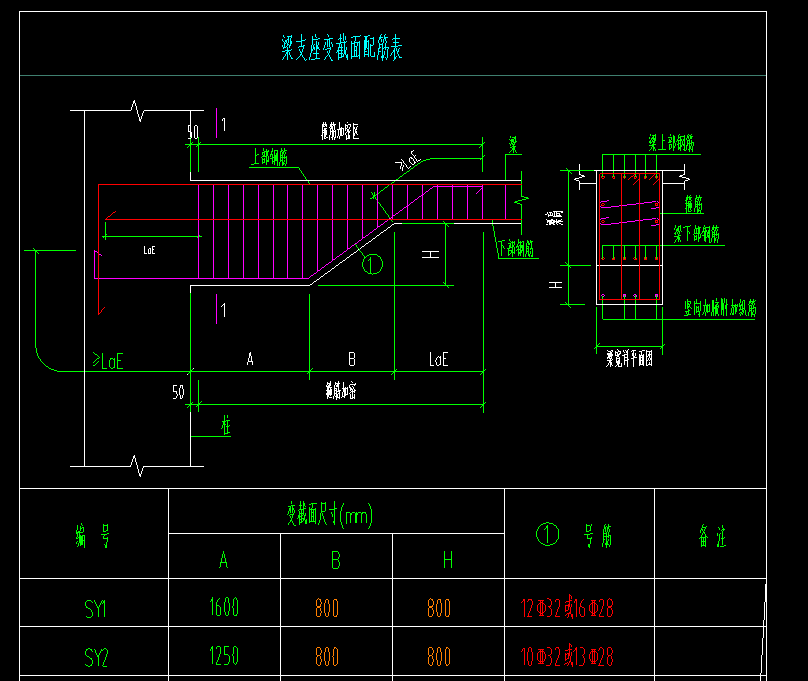
Task: Select H value 800 in SY2 row
Action: [x=439, y=657]
